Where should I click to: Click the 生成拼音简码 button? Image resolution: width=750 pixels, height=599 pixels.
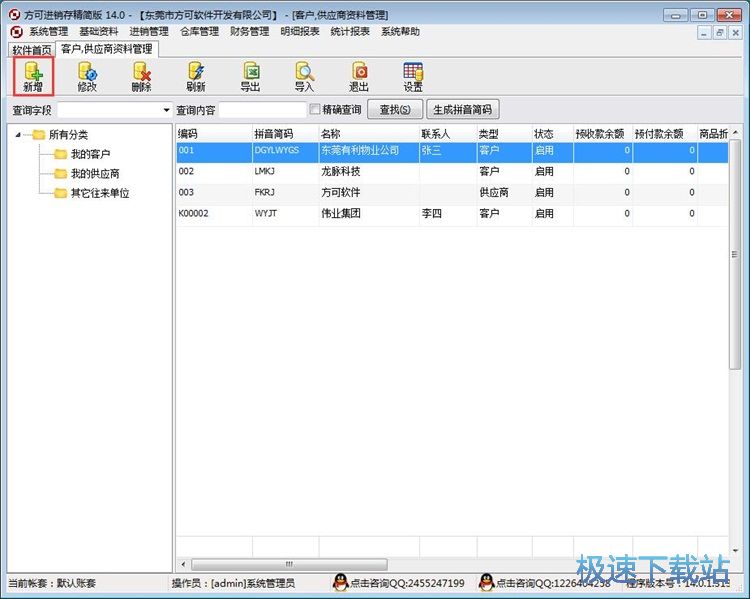pos(463,110)
